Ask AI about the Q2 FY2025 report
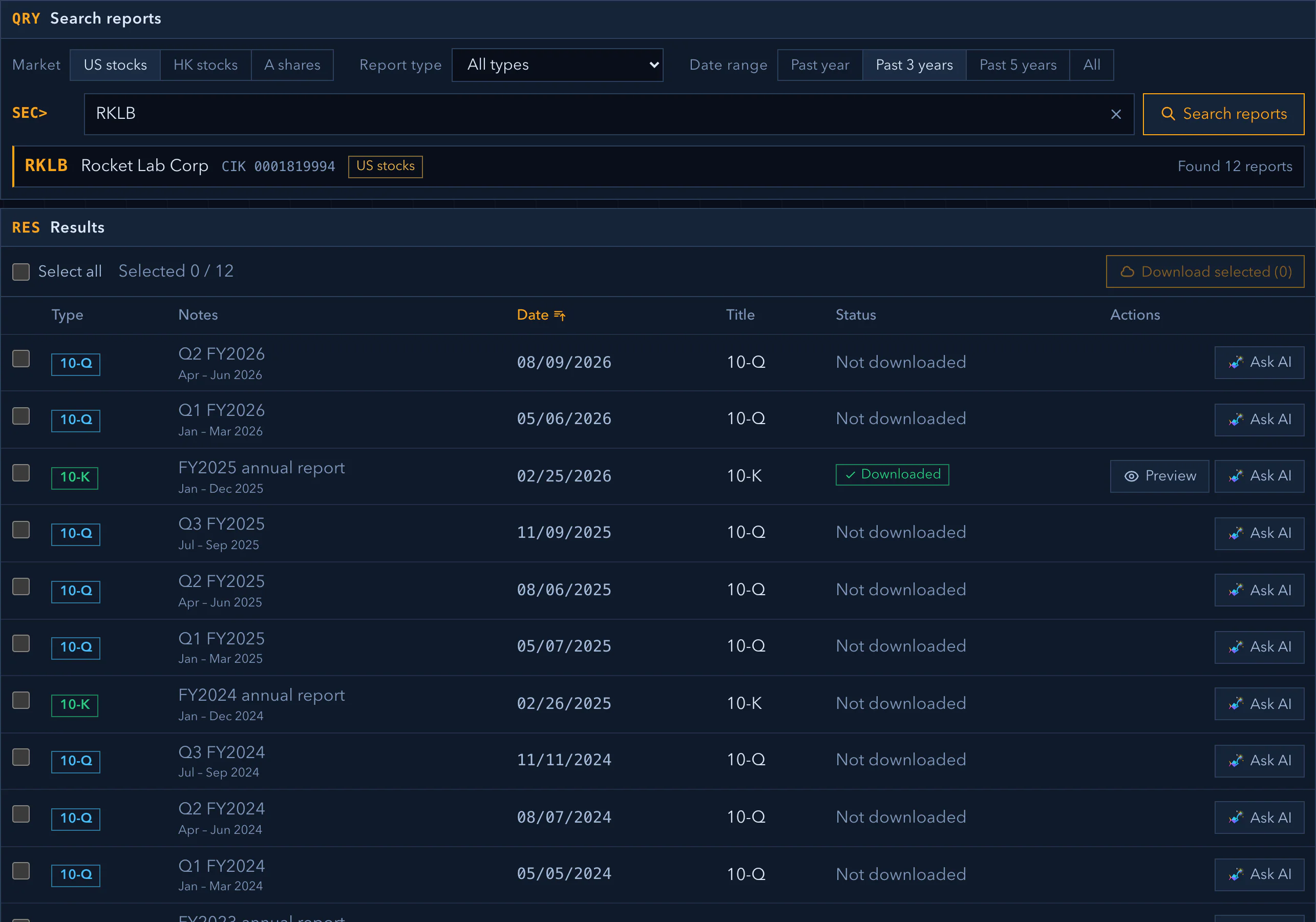Viewport: 1316px width, 922px height. (x=1259, y=590)
